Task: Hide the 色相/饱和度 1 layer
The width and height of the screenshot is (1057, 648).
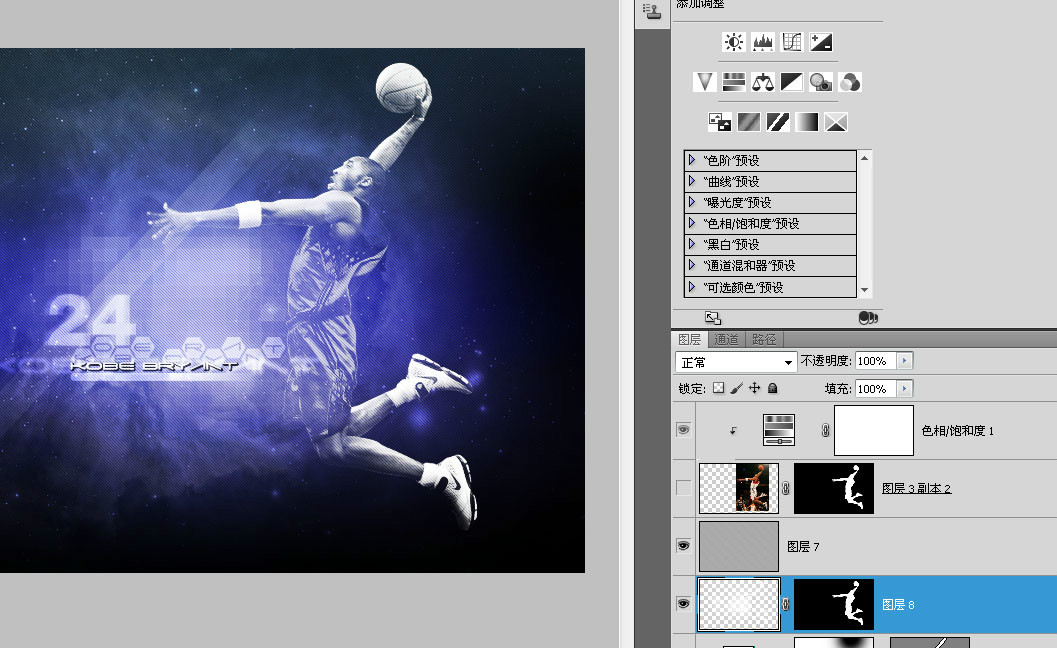Action: click(x=684, y=430)
